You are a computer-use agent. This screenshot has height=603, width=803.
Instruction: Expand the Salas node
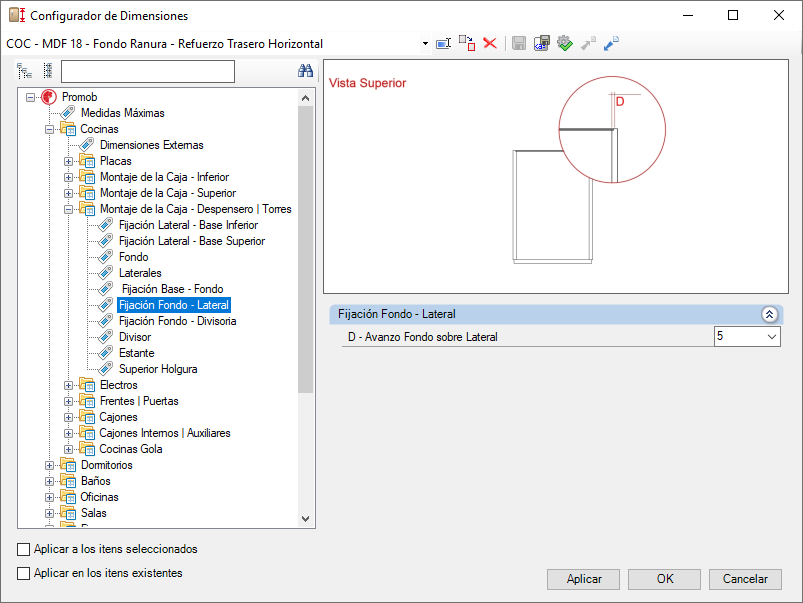49,513
